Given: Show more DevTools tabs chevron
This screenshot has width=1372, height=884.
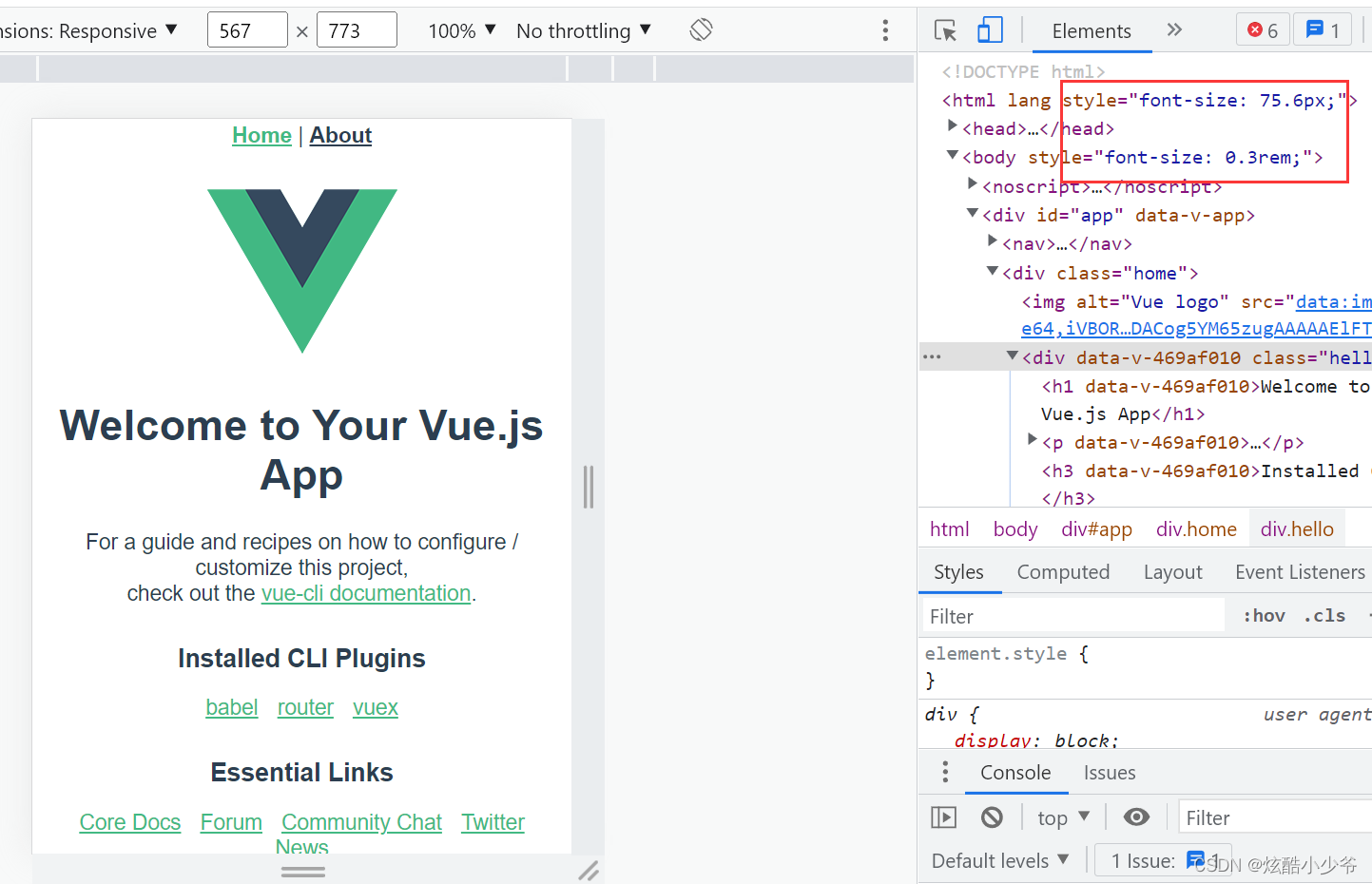Looking at the screenshot, I should (x=1174, y=29).
